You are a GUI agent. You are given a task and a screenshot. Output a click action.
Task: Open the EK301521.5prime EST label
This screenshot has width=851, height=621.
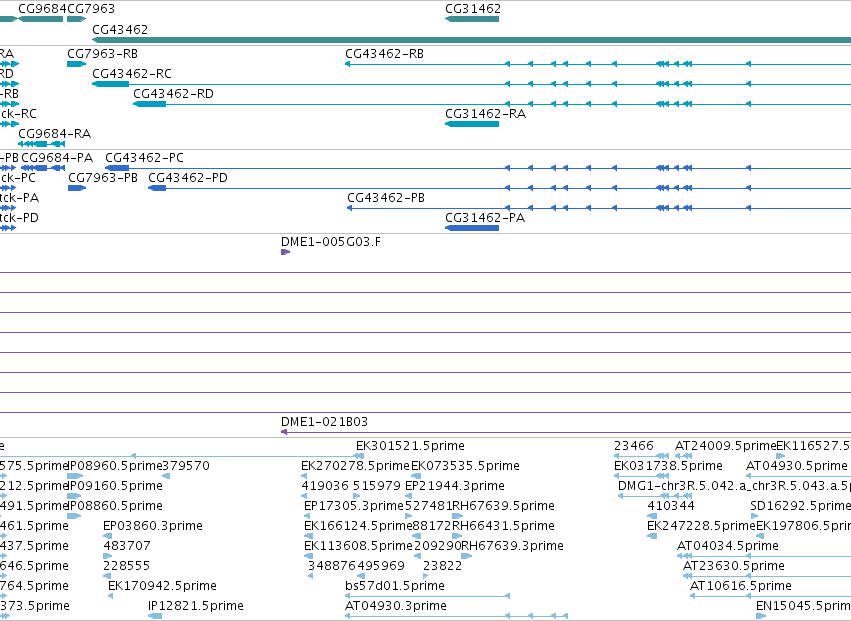coord(410,446)
